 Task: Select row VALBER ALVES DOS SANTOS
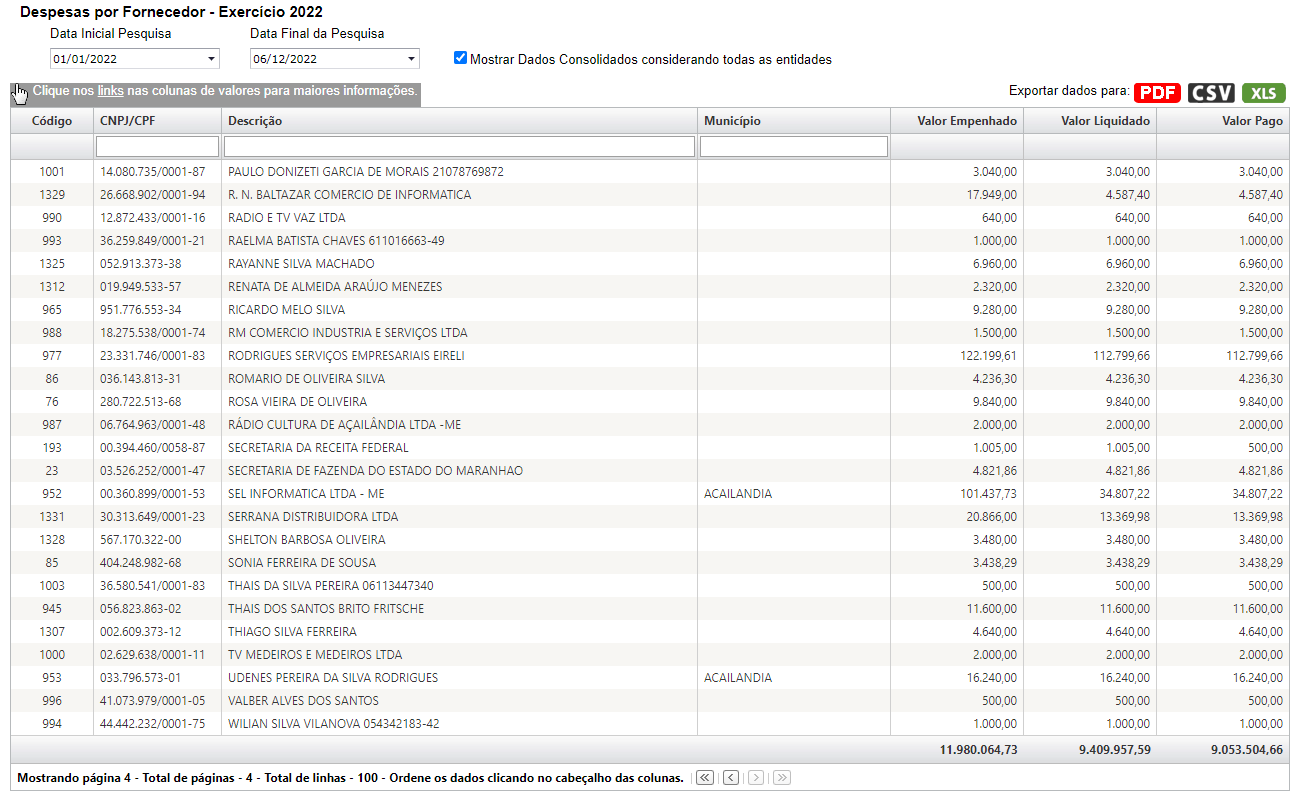650,701
